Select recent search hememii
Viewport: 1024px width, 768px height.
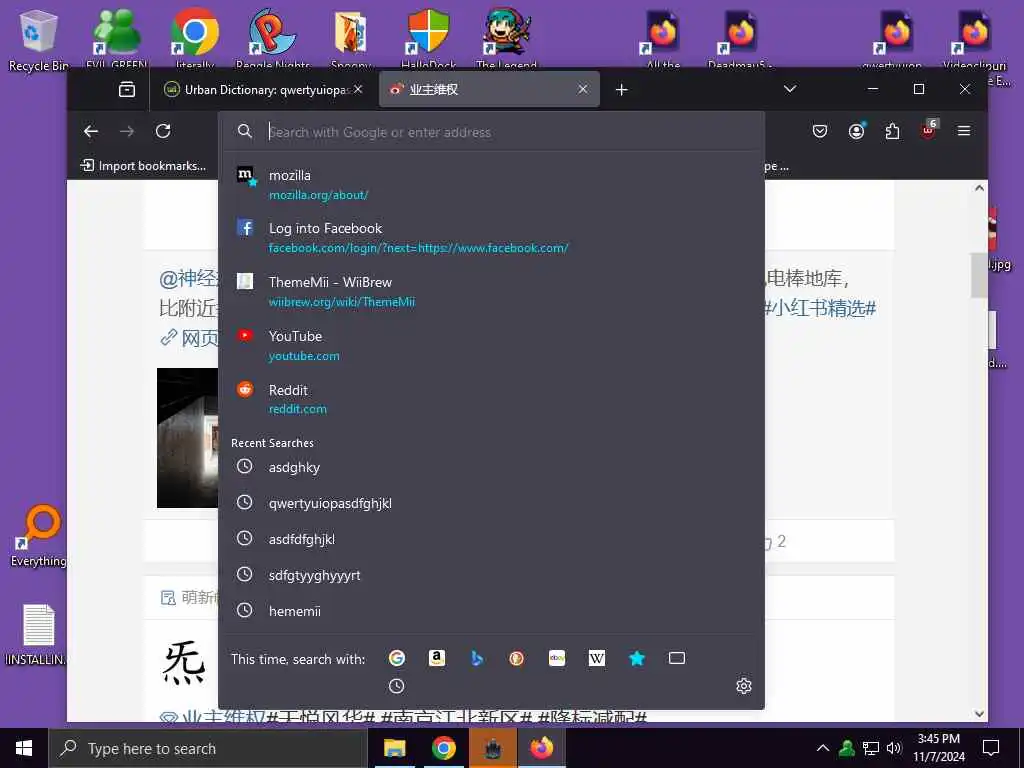491,611
